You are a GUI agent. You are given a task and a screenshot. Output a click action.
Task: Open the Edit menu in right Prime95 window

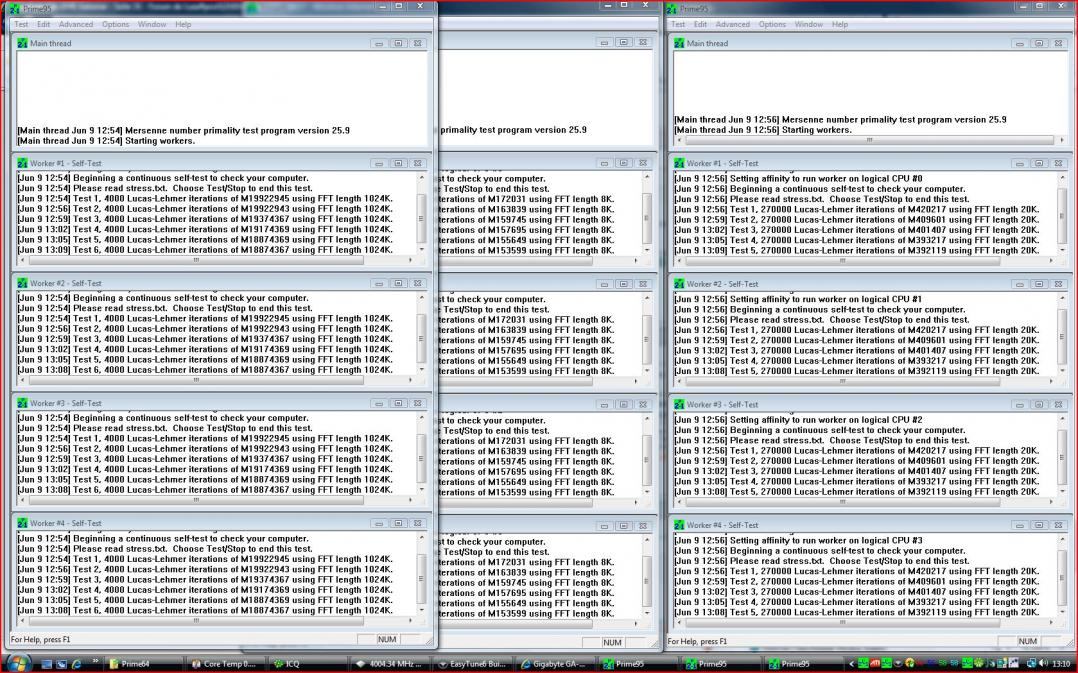(x=700, y=24)
